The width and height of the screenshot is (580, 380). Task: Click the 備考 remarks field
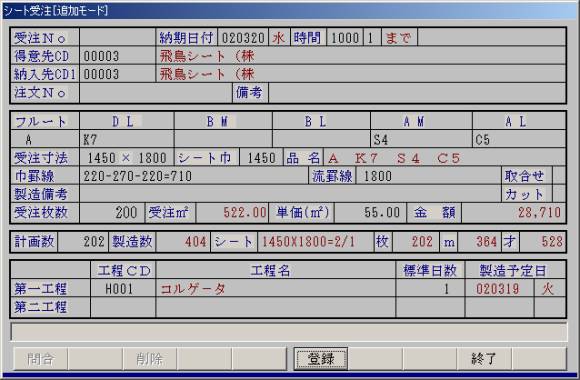[x=417, y=93]
